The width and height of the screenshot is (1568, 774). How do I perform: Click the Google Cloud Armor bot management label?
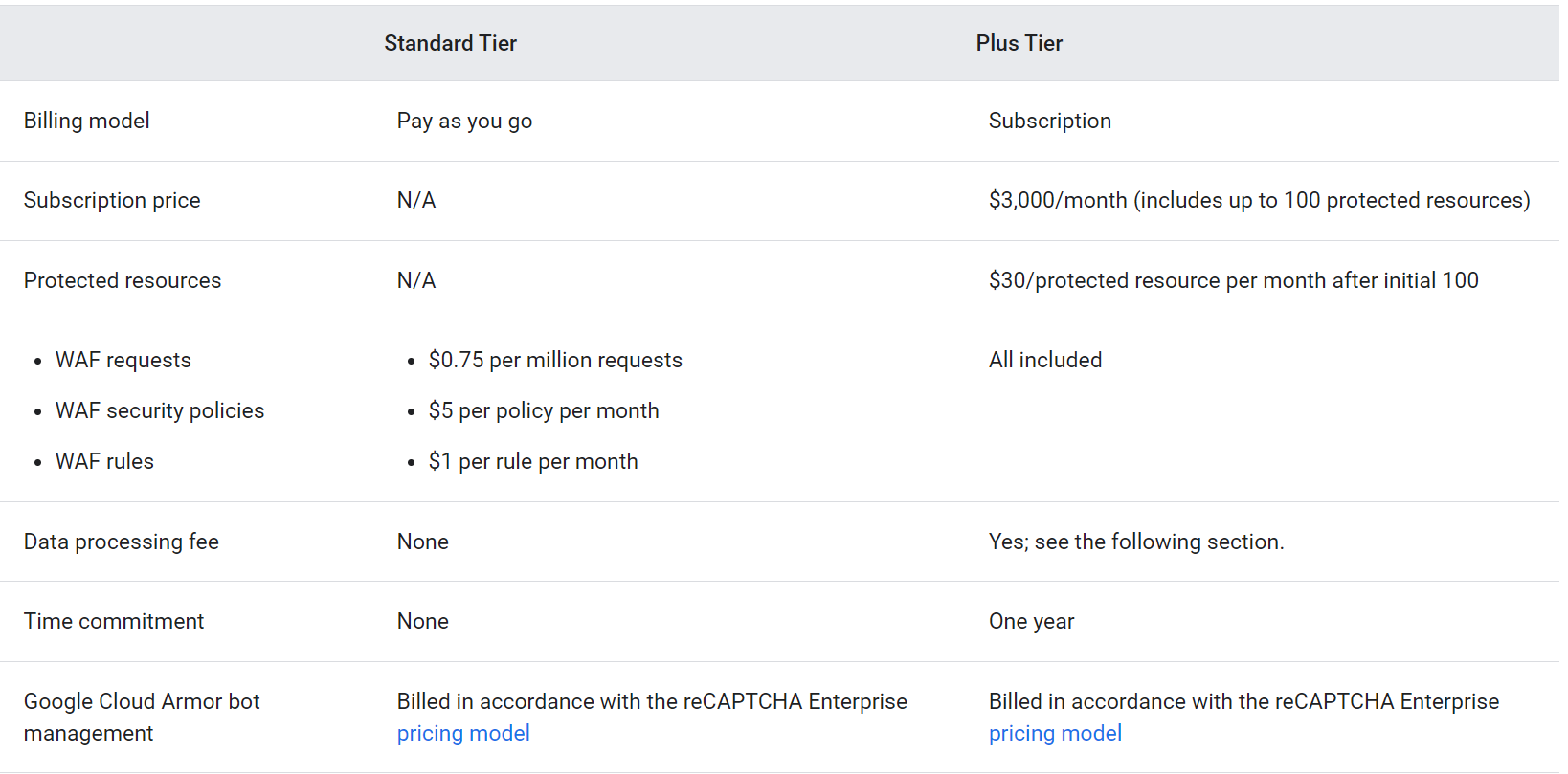[x=142, y=718]
